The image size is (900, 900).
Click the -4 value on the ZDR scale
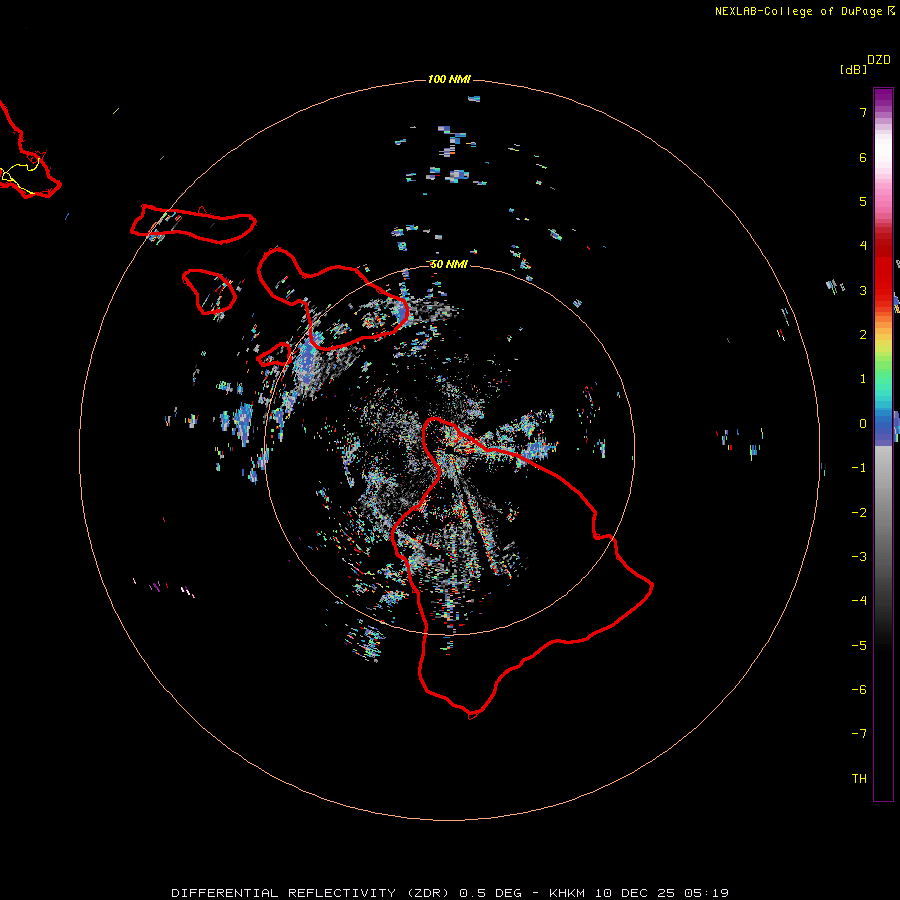(859, 601)
